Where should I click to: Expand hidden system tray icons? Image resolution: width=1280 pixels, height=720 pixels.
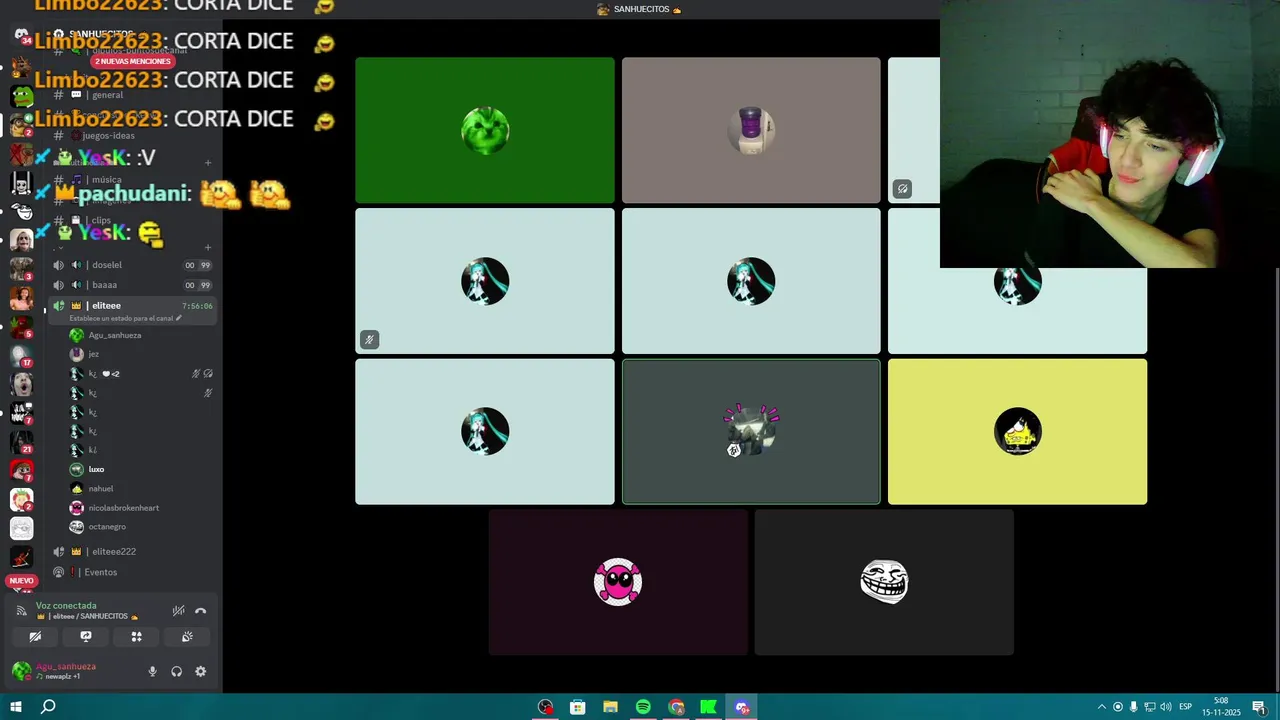[x=1102, y=707]
